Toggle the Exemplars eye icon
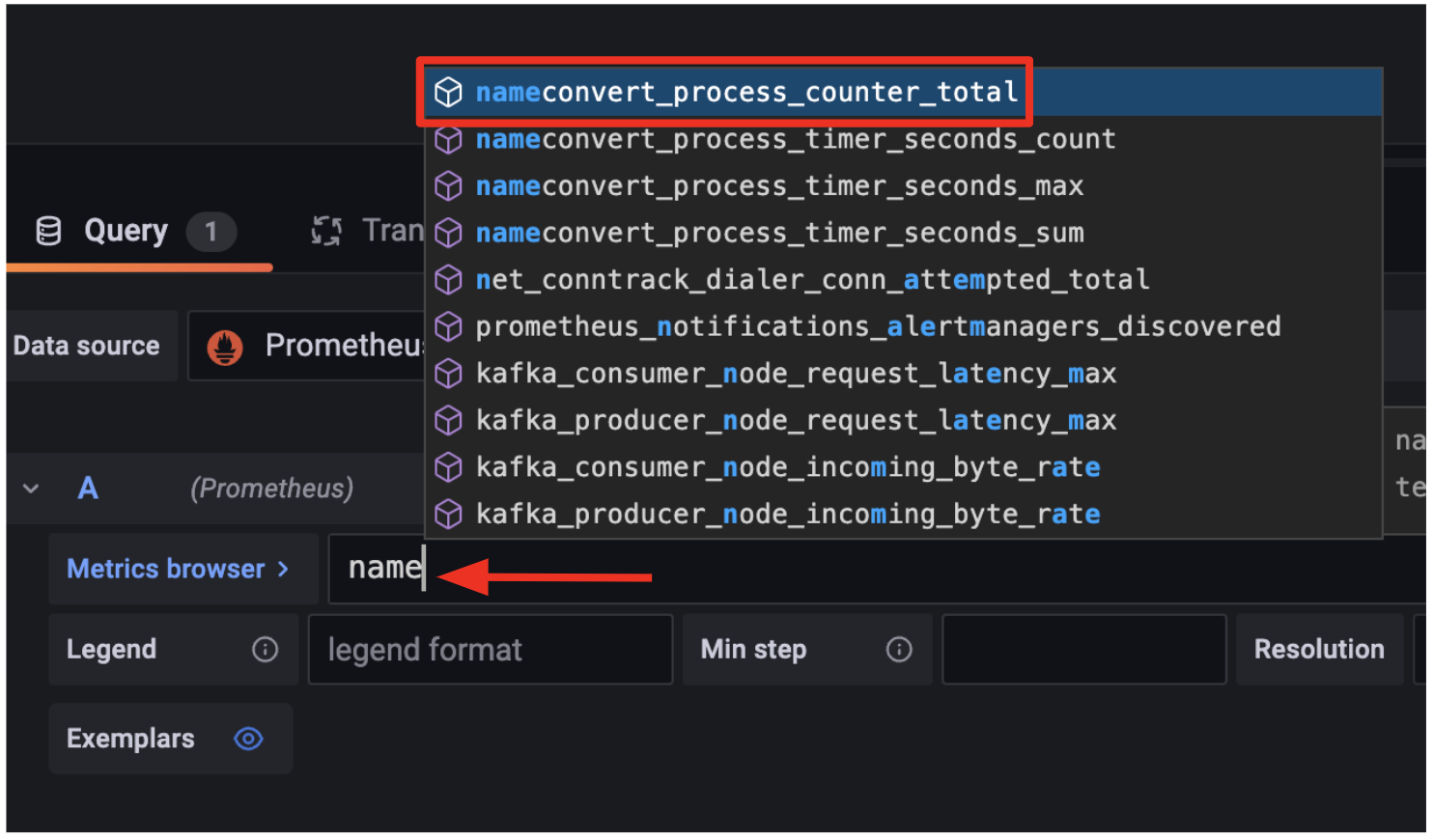1433x840 pixels. coord(248,740)
